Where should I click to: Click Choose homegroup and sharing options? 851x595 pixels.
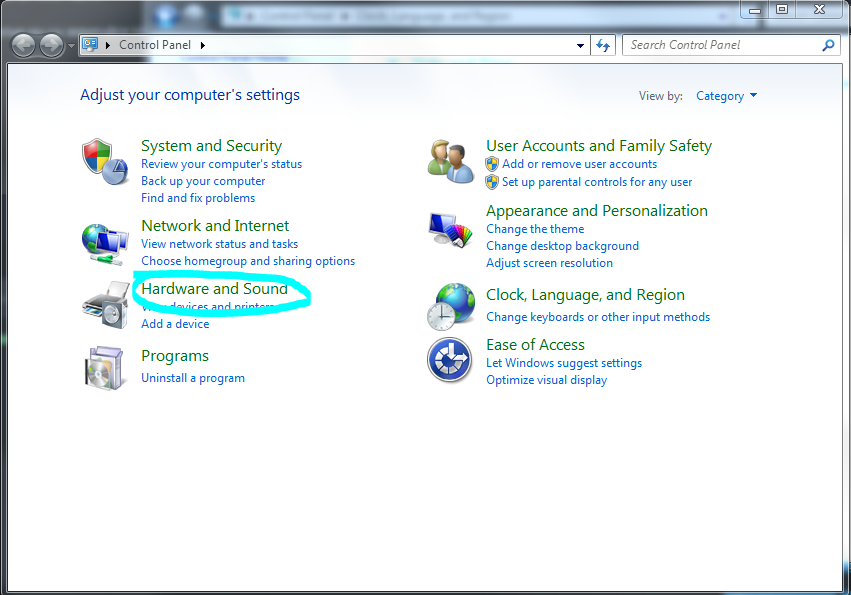248,261
